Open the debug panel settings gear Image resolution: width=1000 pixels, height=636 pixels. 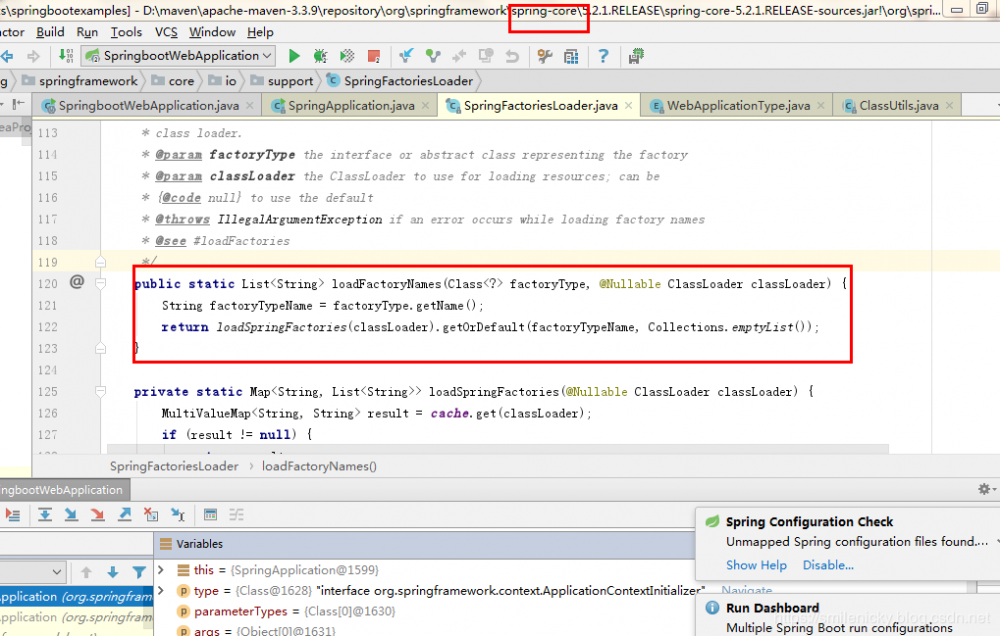pos(985,489)
